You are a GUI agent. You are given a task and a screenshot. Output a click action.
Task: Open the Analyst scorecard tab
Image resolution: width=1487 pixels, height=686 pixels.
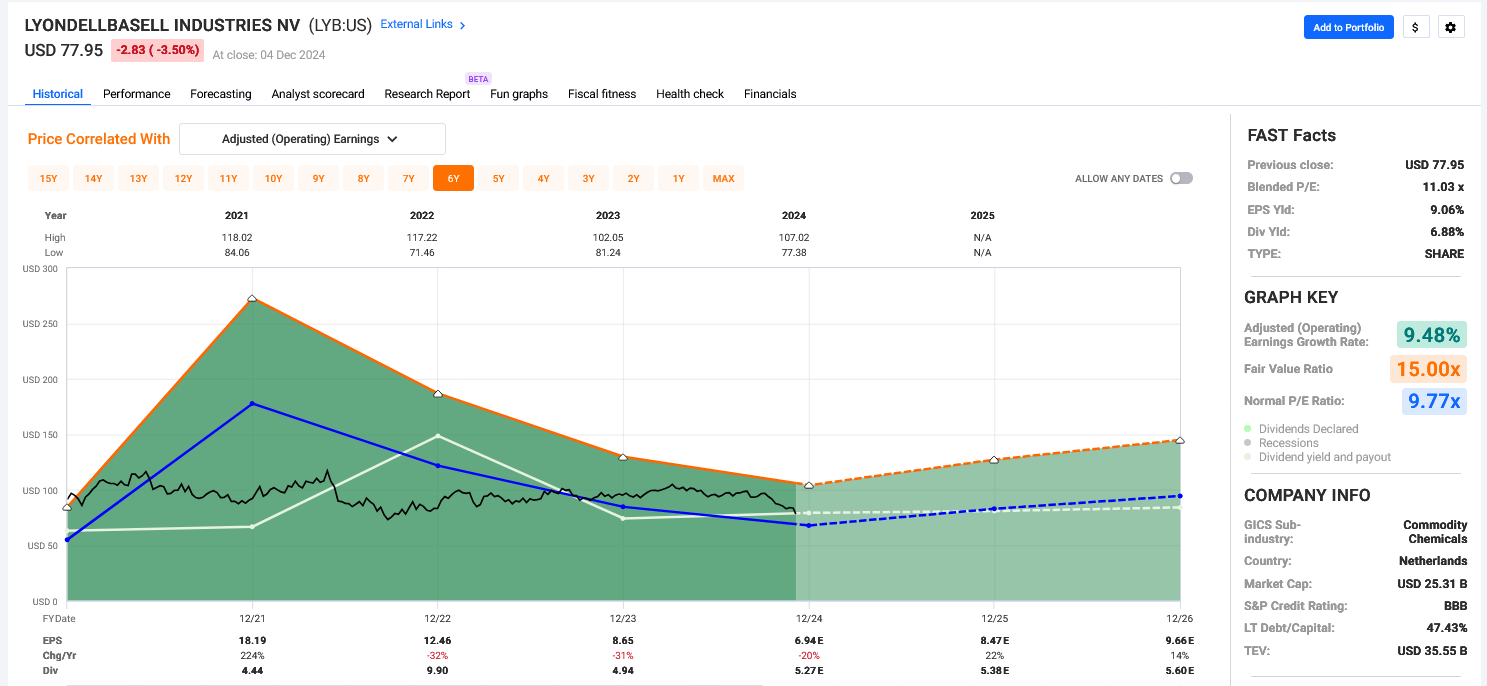(318, 93)
